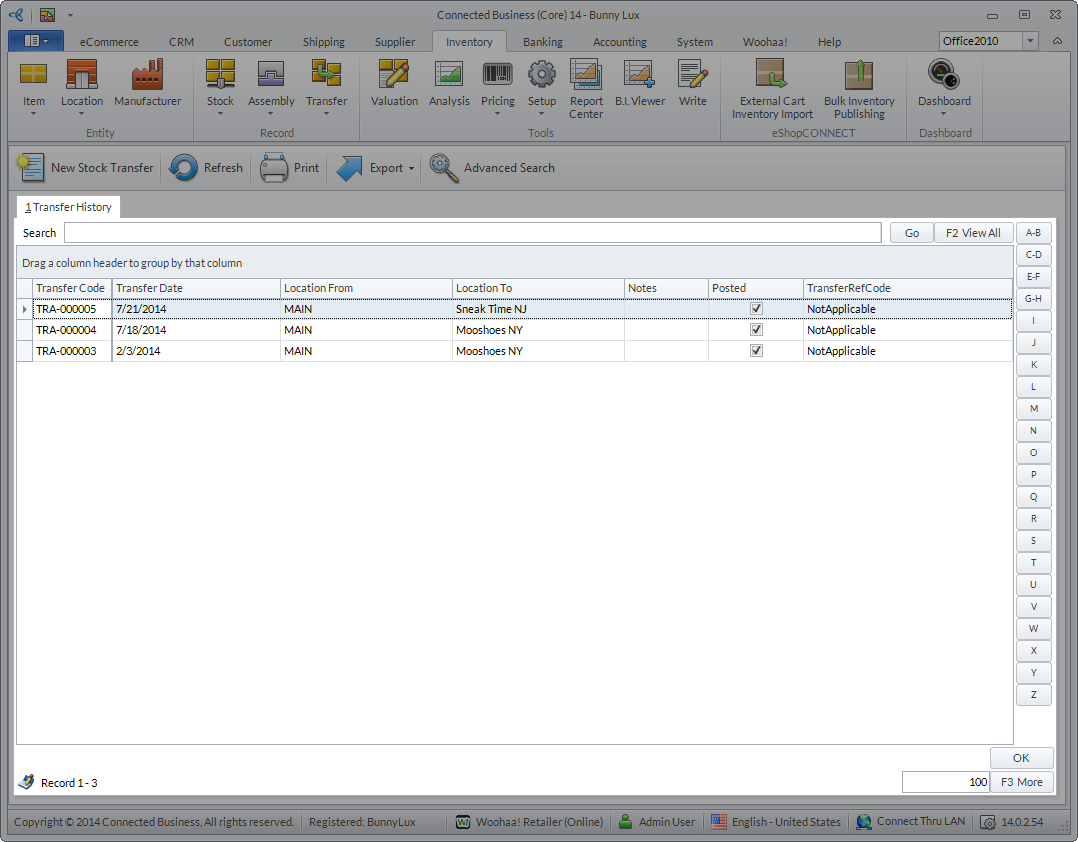Open the eCommerce ribbon tab
The image size is (1078, 842).
pos(109,42)
